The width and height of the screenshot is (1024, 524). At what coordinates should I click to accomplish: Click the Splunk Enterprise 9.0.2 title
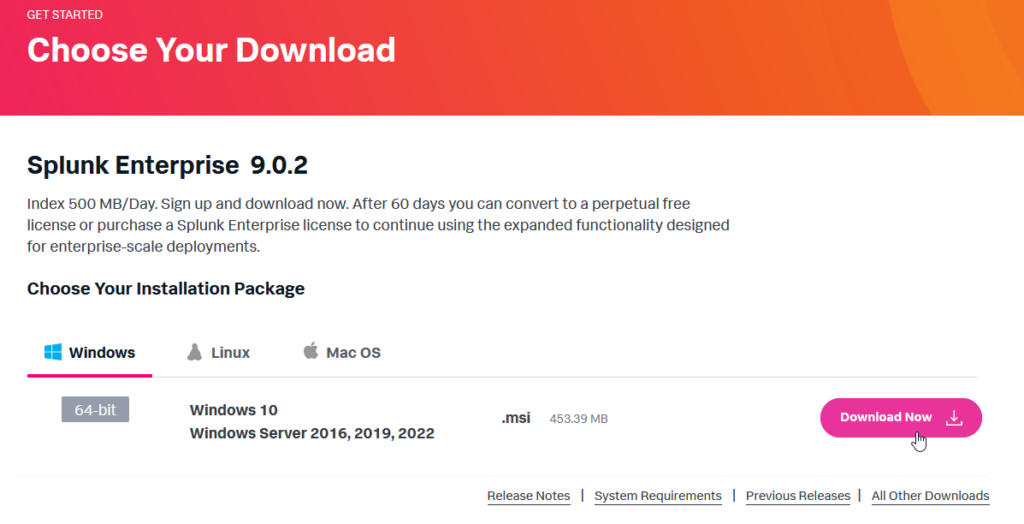pos(160,165)
